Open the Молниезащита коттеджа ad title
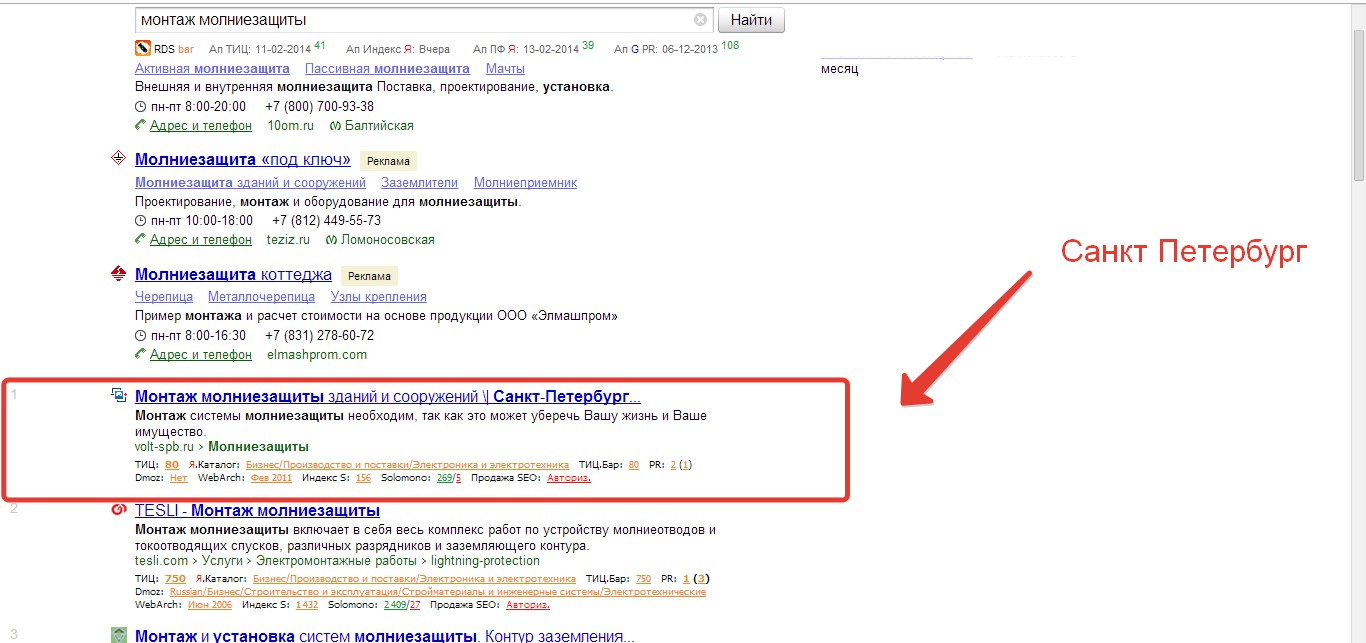 [x=233, y=275]
